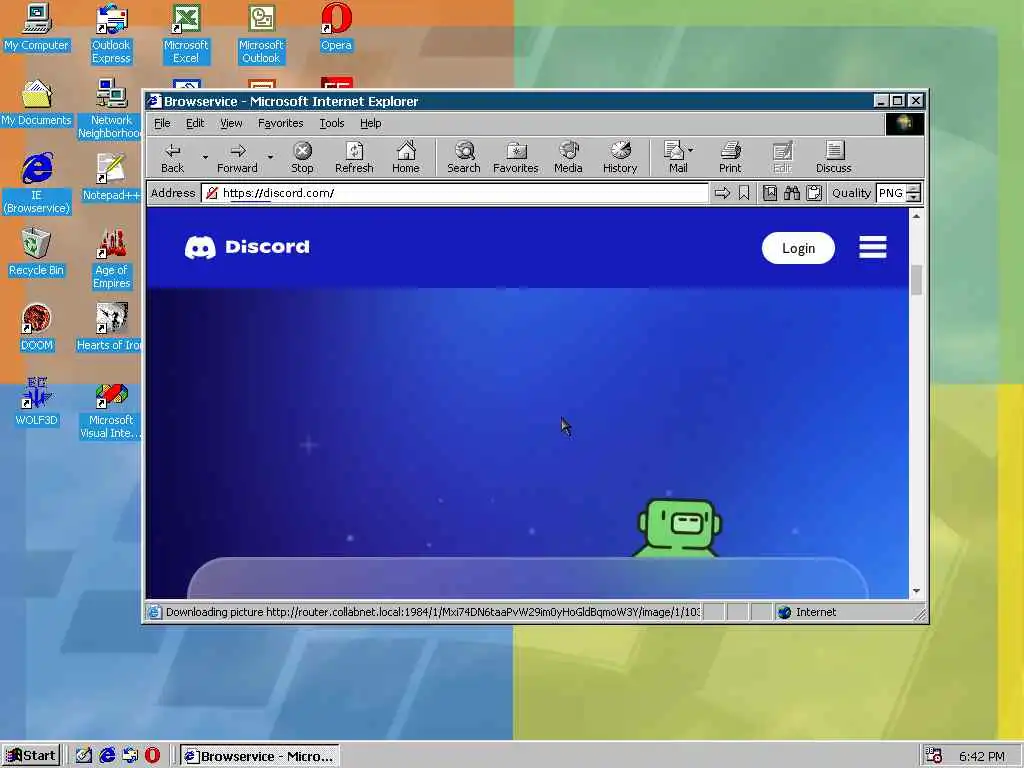This screenshot has height=768, width=1024.
Task: Click the bookmark ribbon icon
Action: (x=744, y=193)
